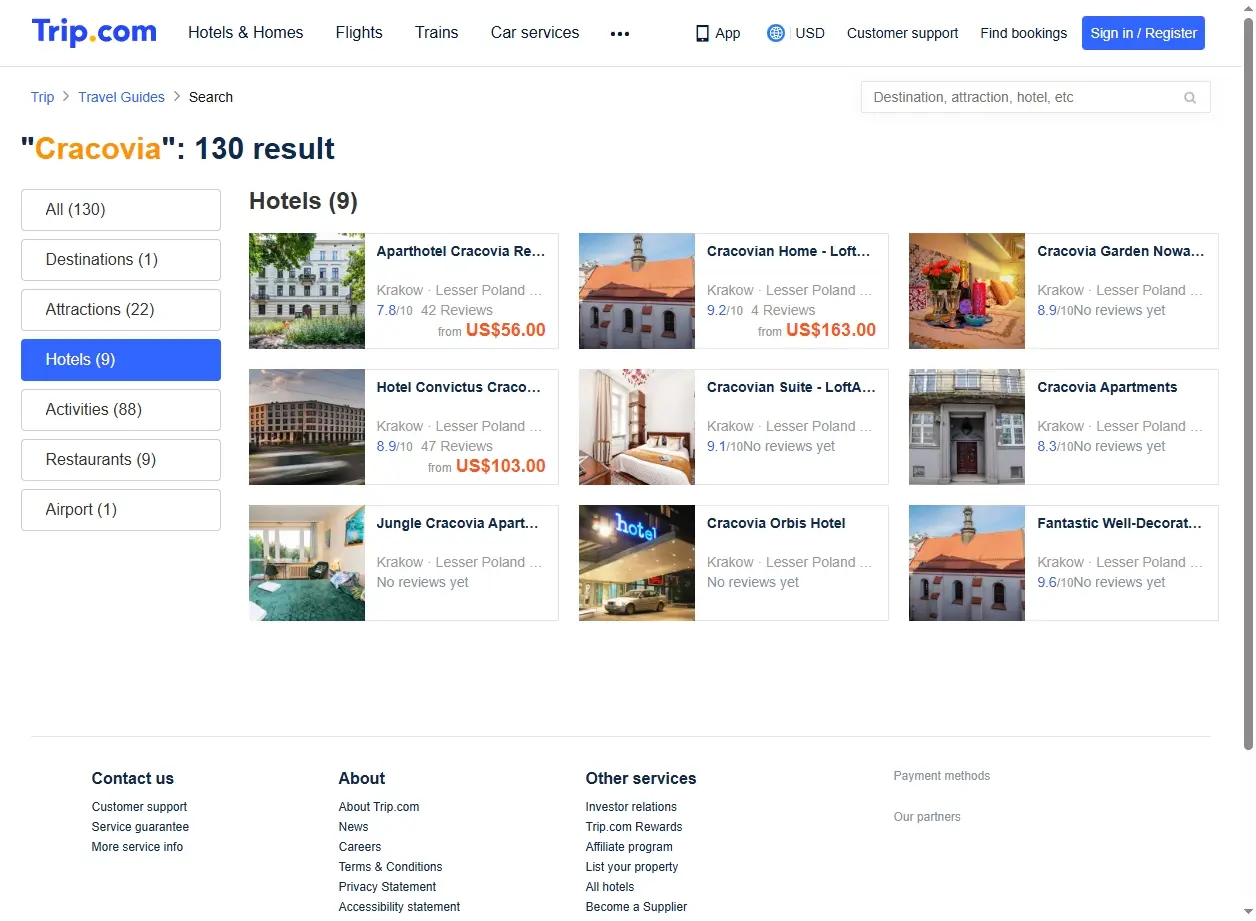This screenshot has width=1256, height=921.
Task: Click Travel Guides breadcrumb link
Action: (121, 97)
